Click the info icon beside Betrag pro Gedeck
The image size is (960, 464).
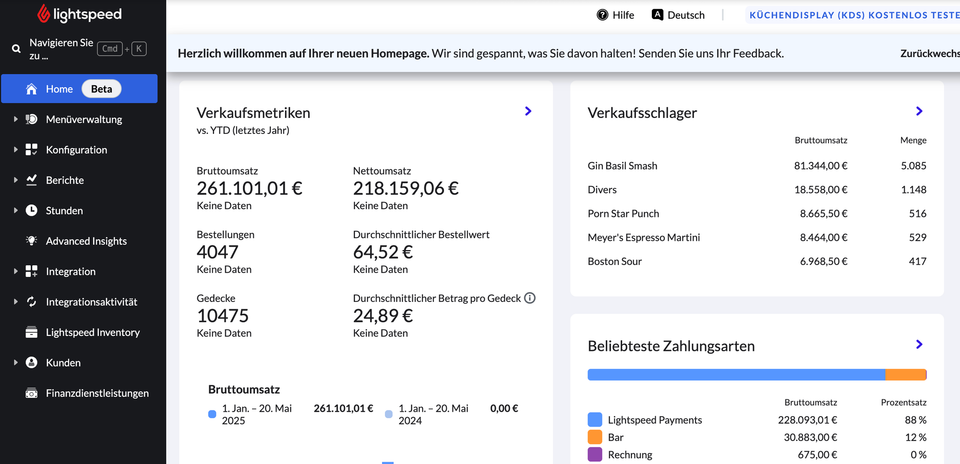pyautogui.click(x=530, y=298)
